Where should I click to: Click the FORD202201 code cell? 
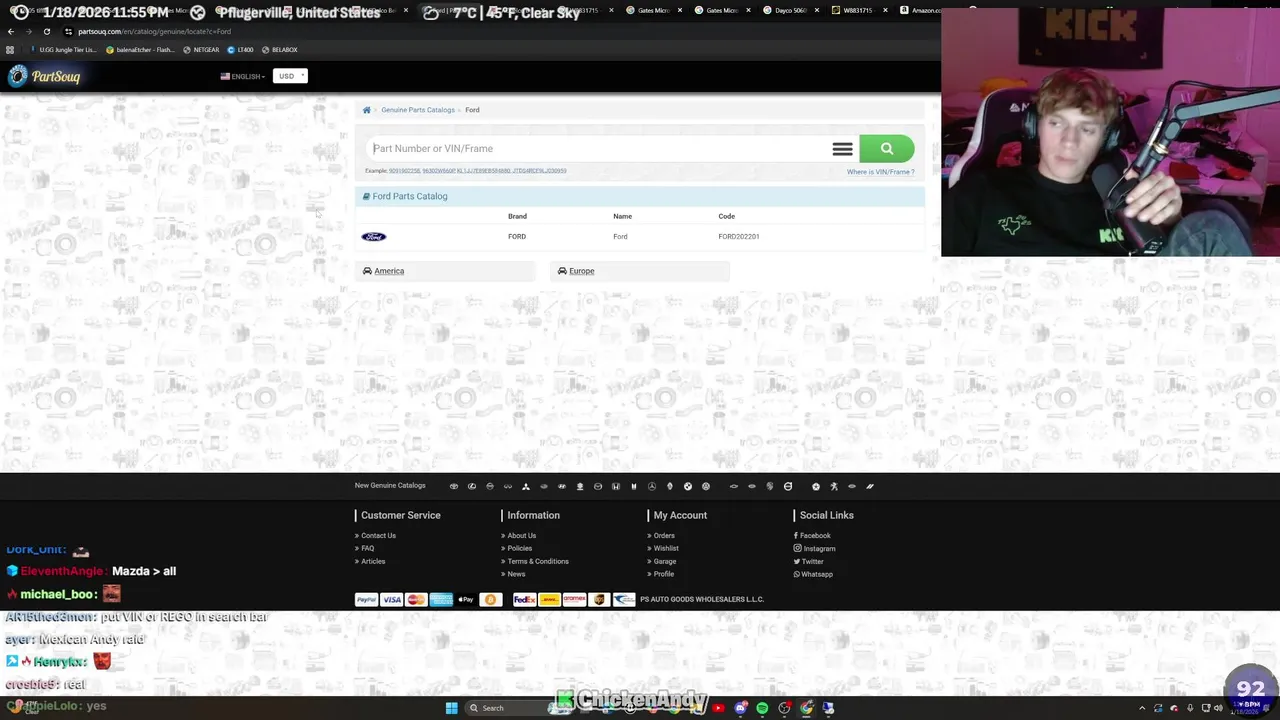pyautogui.click(x=739, y=237)
